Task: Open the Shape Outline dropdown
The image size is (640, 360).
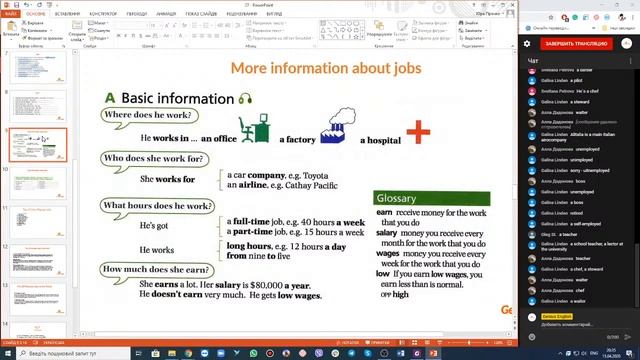Action: click(x=431, y=31)
